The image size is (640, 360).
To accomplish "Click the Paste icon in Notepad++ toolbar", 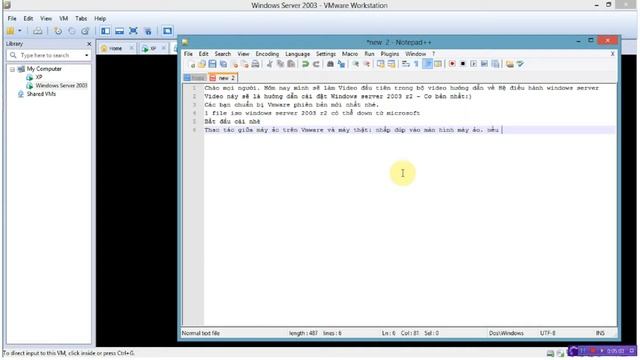I will (x=291, y=64).
